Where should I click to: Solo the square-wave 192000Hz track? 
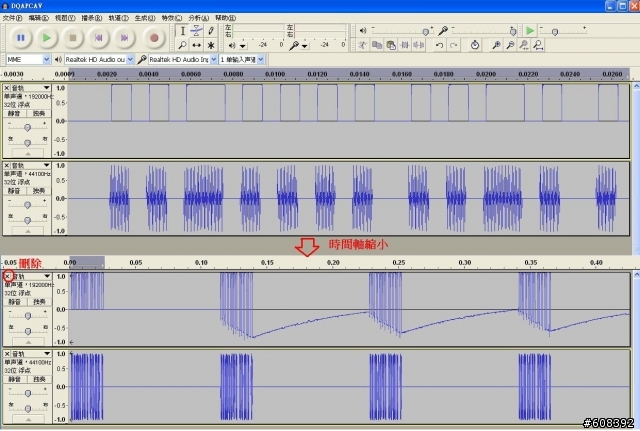point(39,113)
